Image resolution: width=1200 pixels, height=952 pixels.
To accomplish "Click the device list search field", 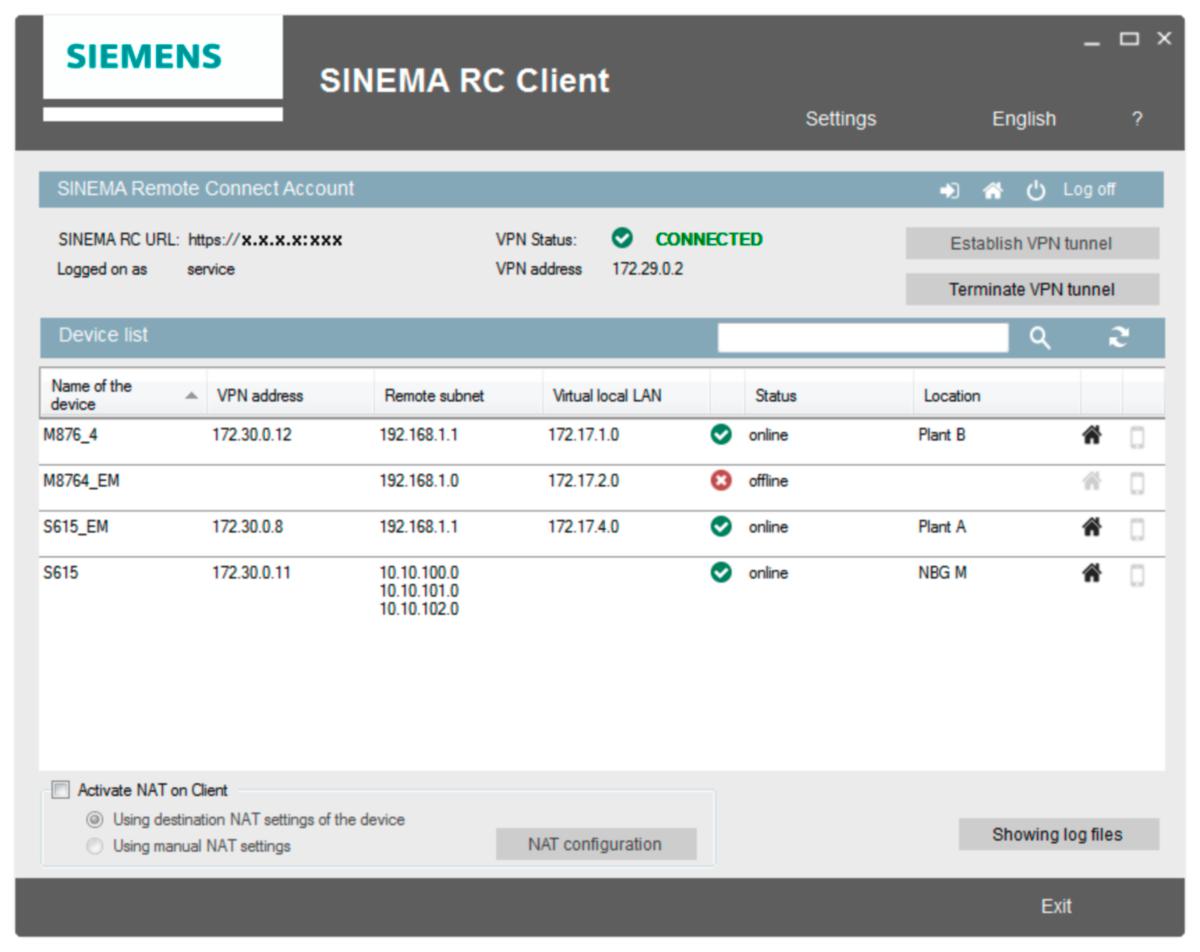I will tap(862, 339).
